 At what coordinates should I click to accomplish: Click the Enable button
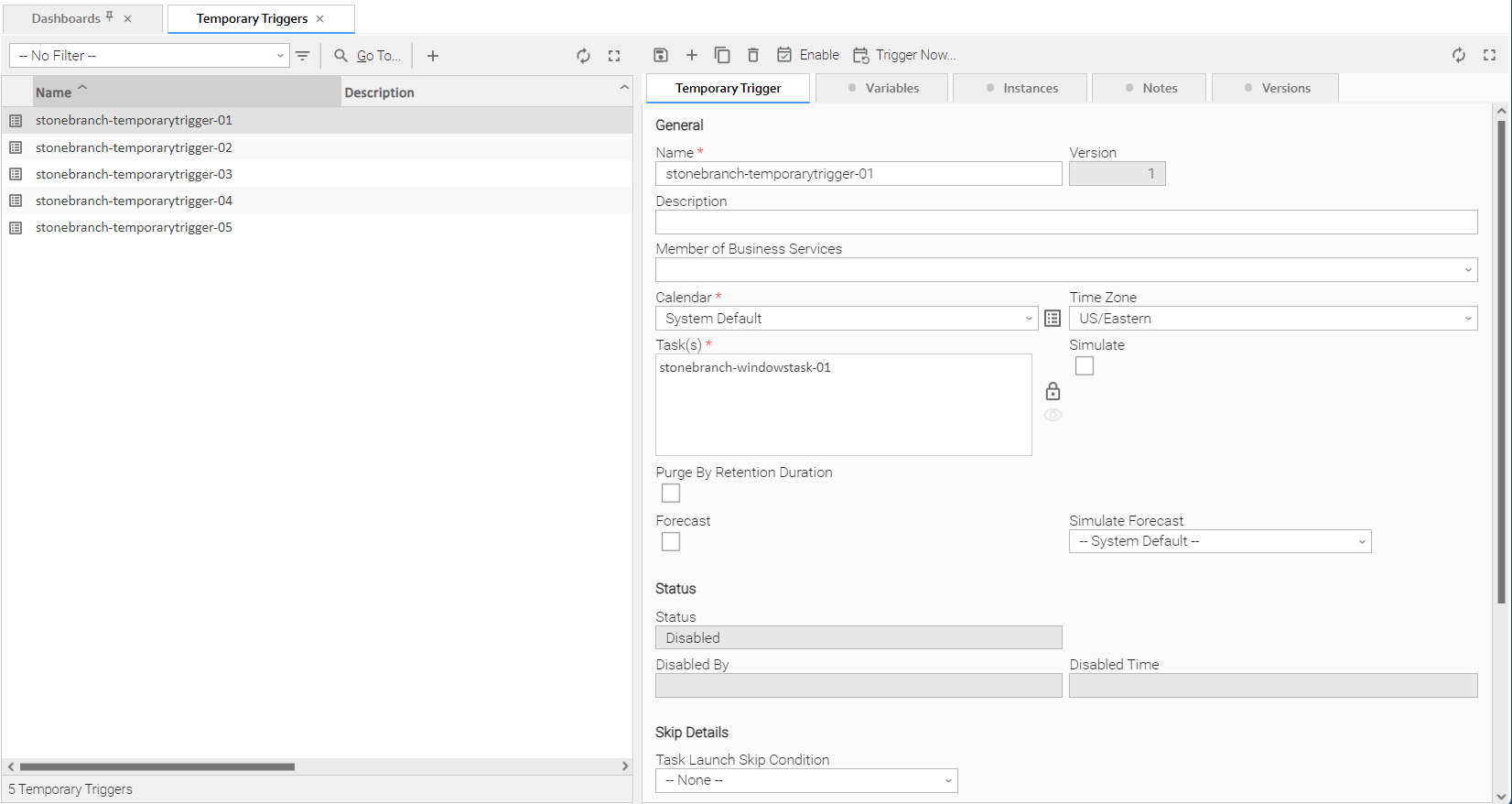[808, 55]
